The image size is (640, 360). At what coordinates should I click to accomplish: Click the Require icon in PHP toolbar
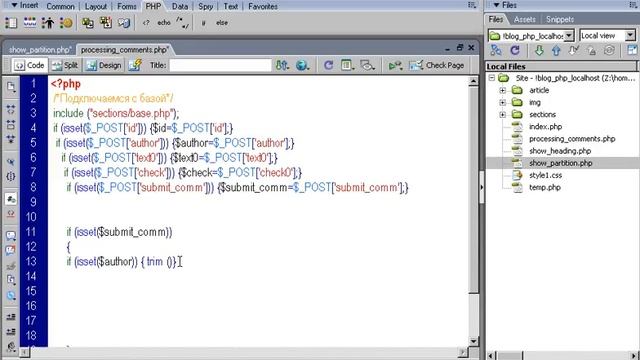[x=106, y=23]
